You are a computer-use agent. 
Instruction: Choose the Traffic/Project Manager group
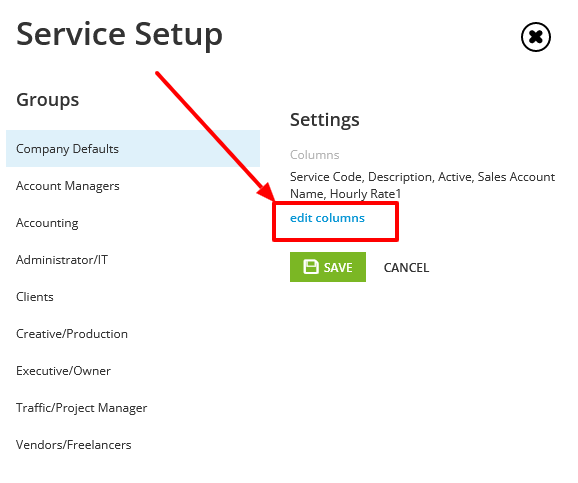133,408
